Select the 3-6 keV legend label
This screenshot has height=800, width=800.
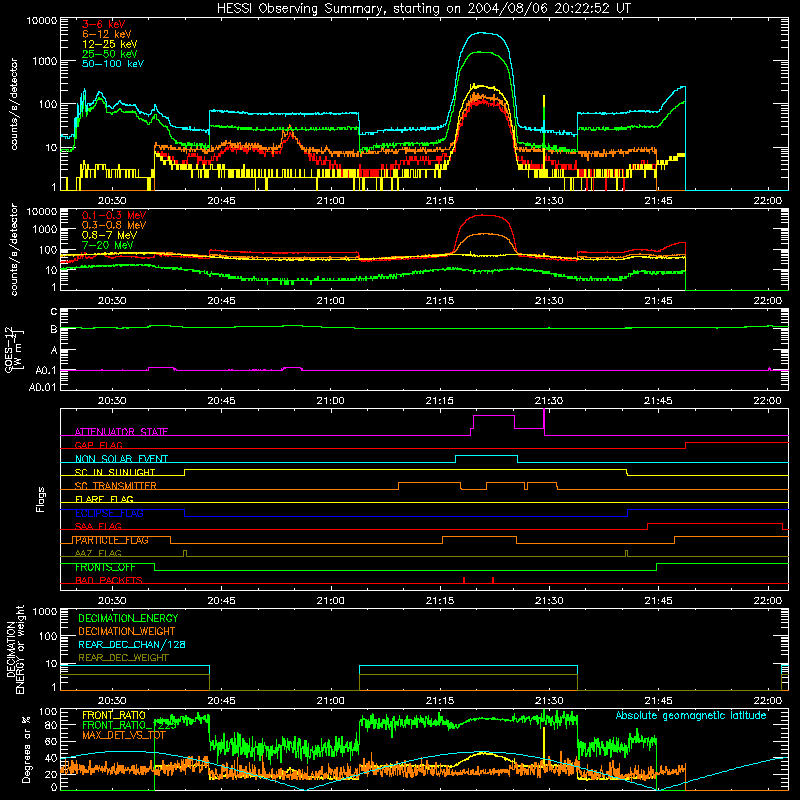(x=103, y=24)
